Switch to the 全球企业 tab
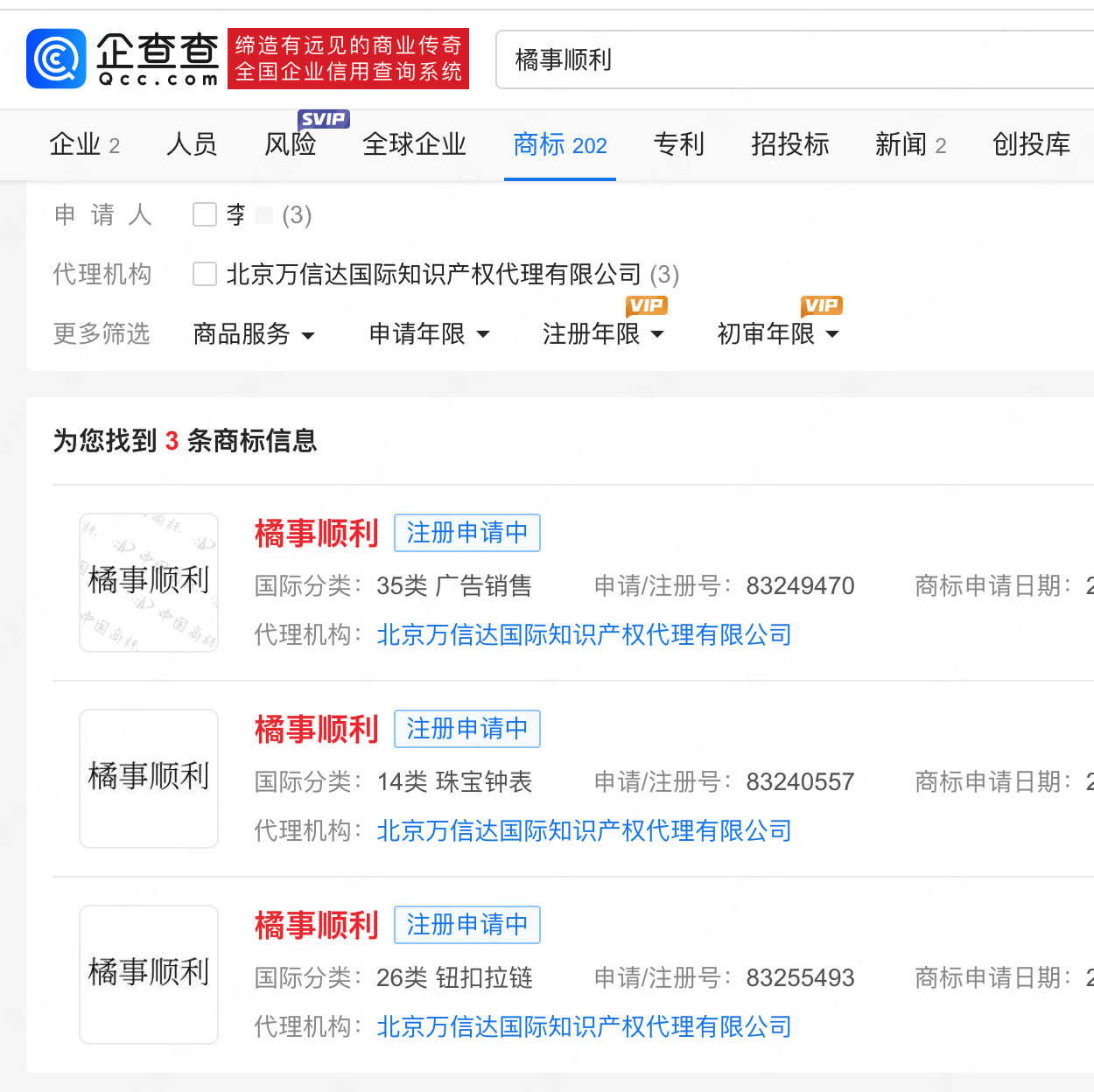 click(414, 144)
